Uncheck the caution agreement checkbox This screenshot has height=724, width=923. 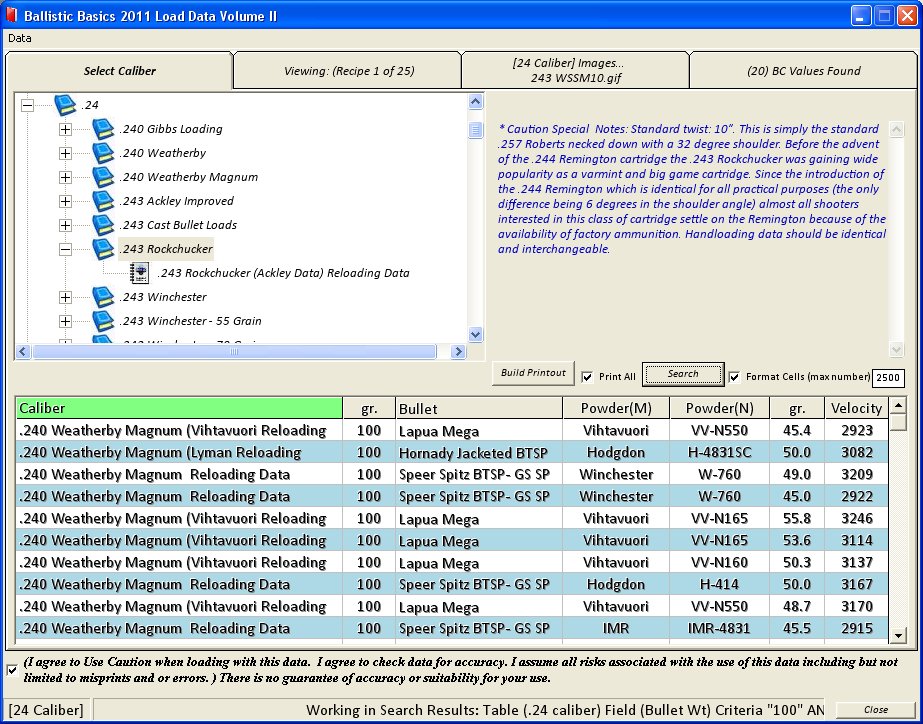[x=11, y=669]
